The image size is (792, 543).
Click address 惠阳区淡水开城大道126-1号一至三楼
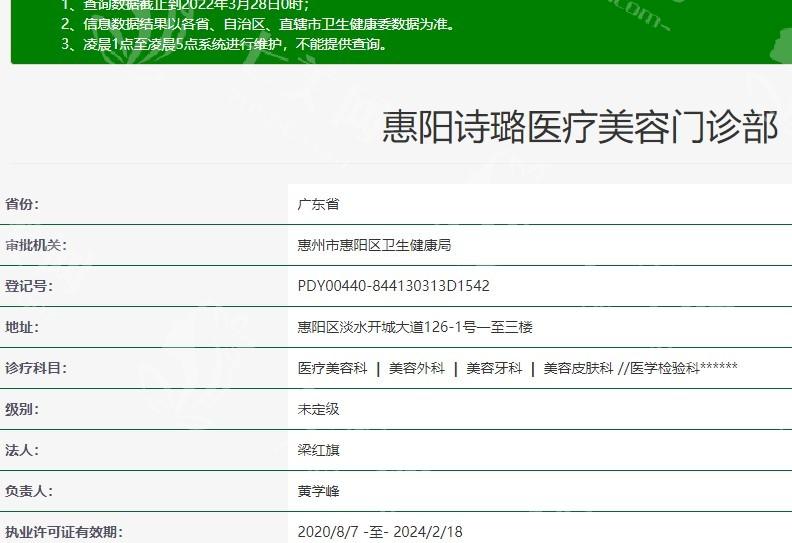(x=415, y=327)
